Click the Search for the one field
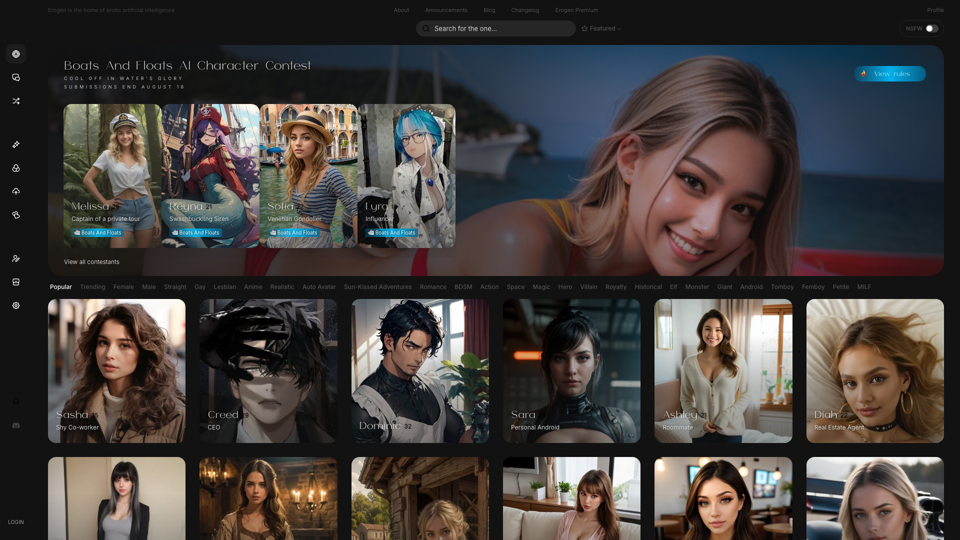The height and width of the screenshot is (540, 960). point(495,28)
